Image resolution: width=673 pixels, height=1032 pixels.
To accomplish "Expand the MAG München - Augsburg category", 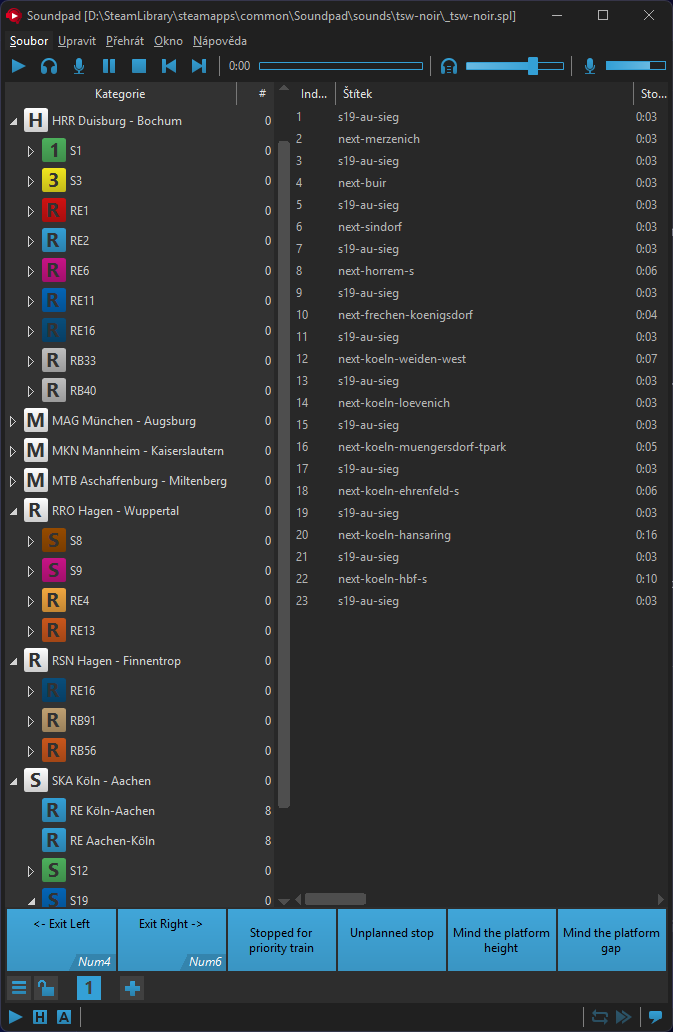I will click(x=12, y=421).
